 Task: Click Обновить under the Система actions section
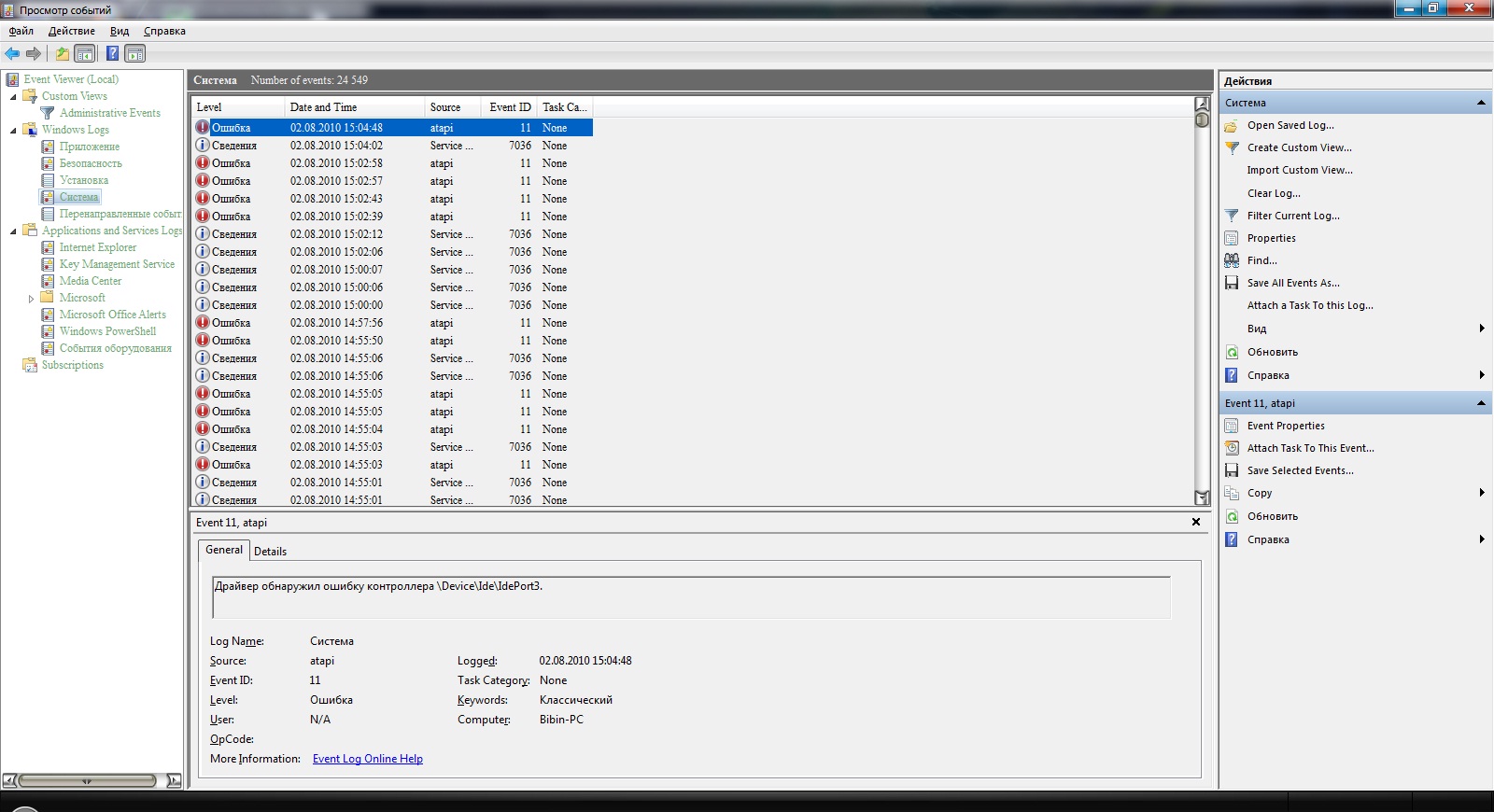point(1273,352)
